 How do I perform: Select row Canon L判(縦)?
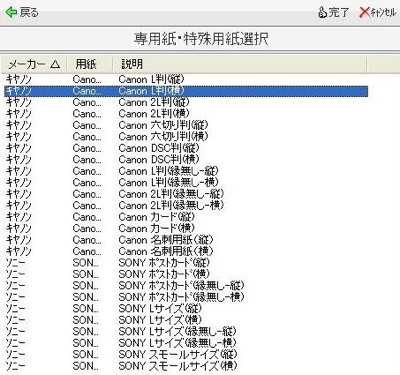pos(186,79)
